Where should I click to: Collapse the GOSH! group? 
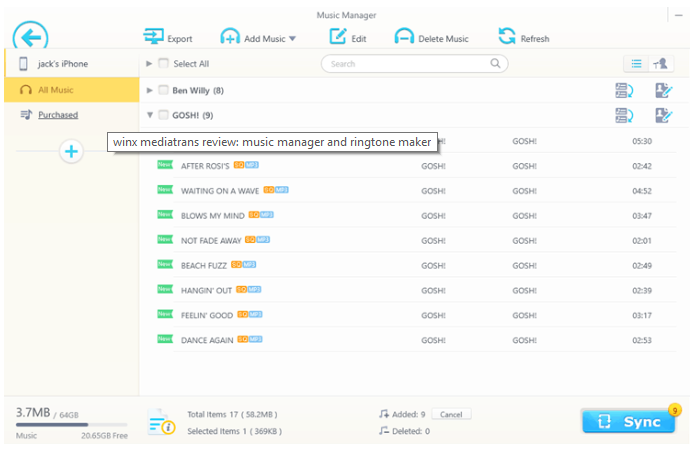point(150,115)
